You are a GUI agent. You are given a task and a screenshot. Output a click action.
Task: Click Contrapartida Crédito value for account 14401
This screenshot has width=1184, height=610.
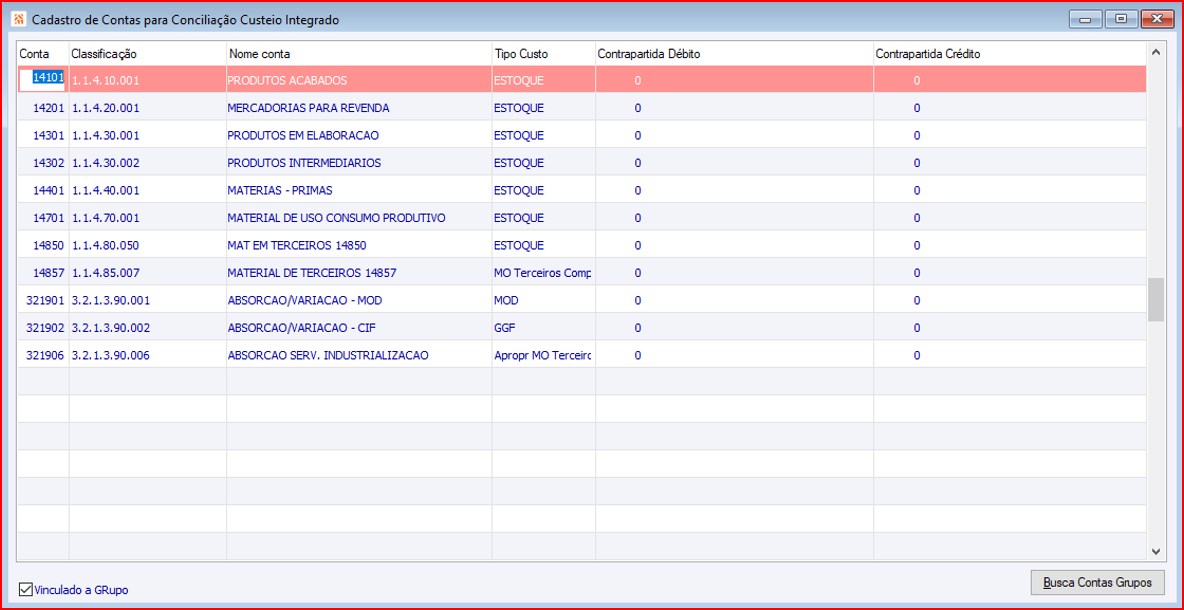(x=917, y=190)
